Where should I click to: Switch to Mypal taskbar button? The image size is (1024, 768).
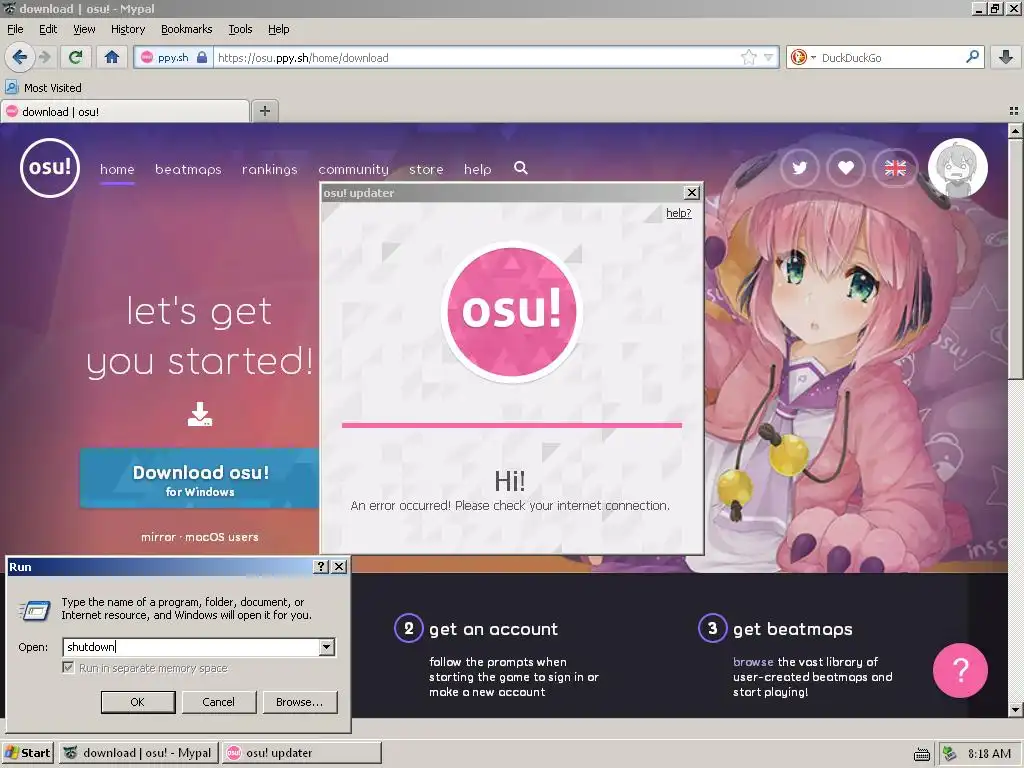138,753
